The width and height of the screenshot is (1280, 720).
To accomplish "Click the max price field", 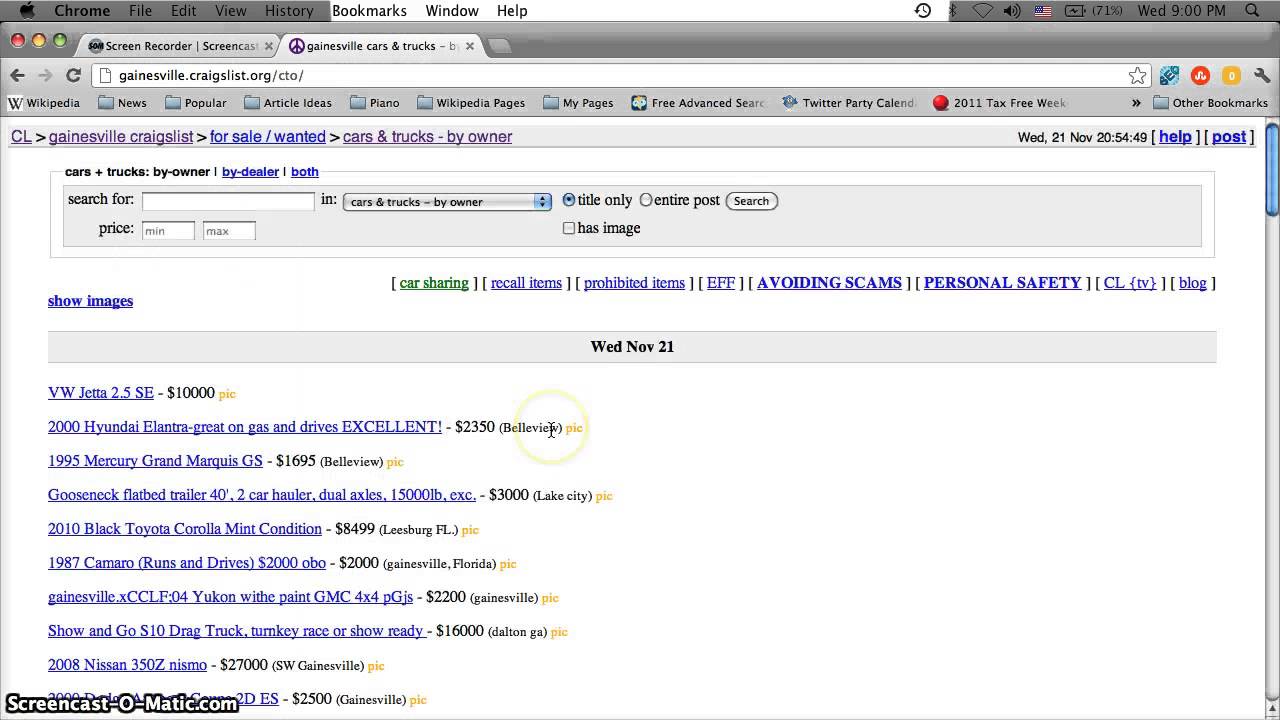I will point(229,231).
